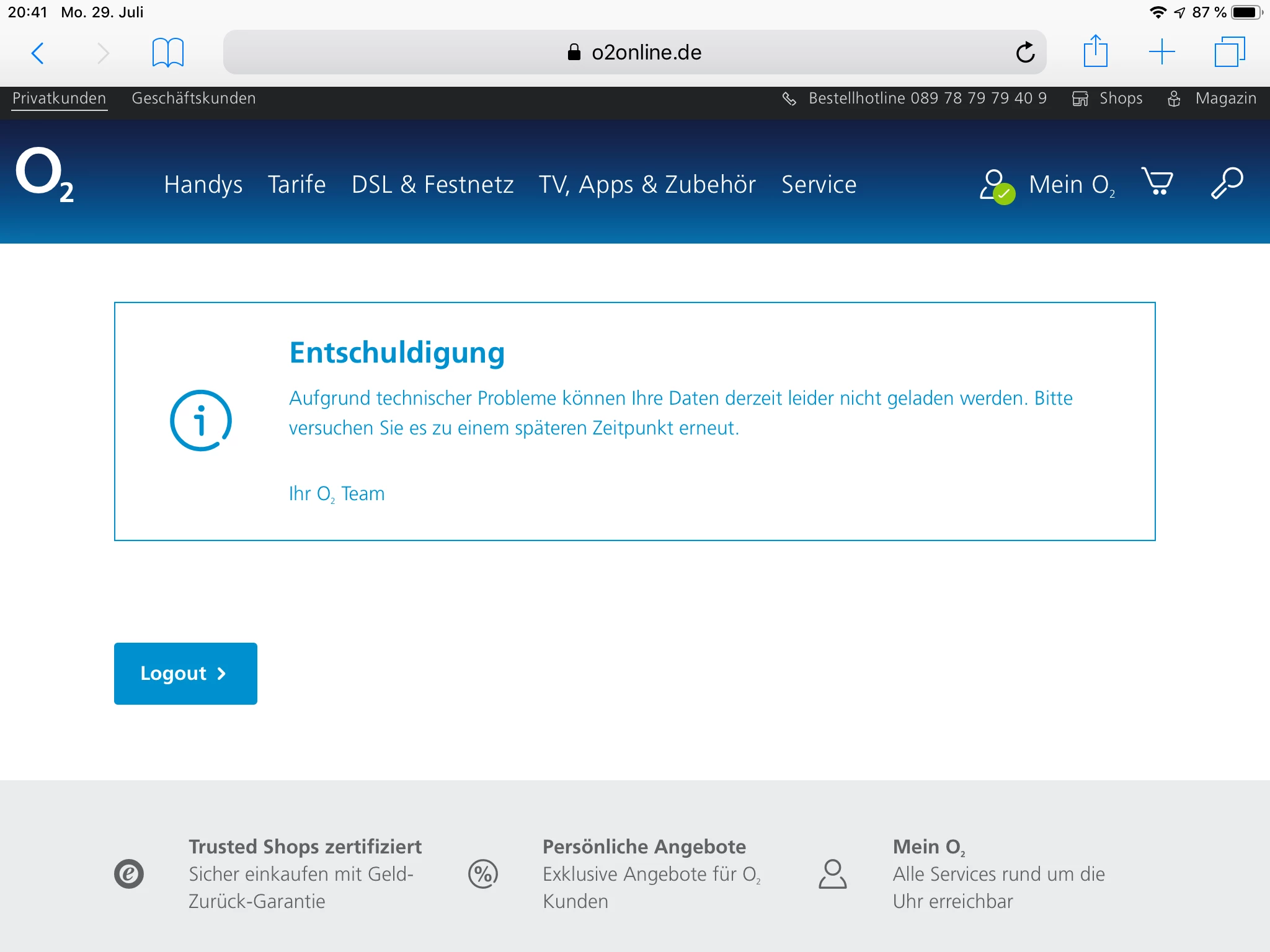Open the Safari share sheet icon

click(x=1095, y=51)
